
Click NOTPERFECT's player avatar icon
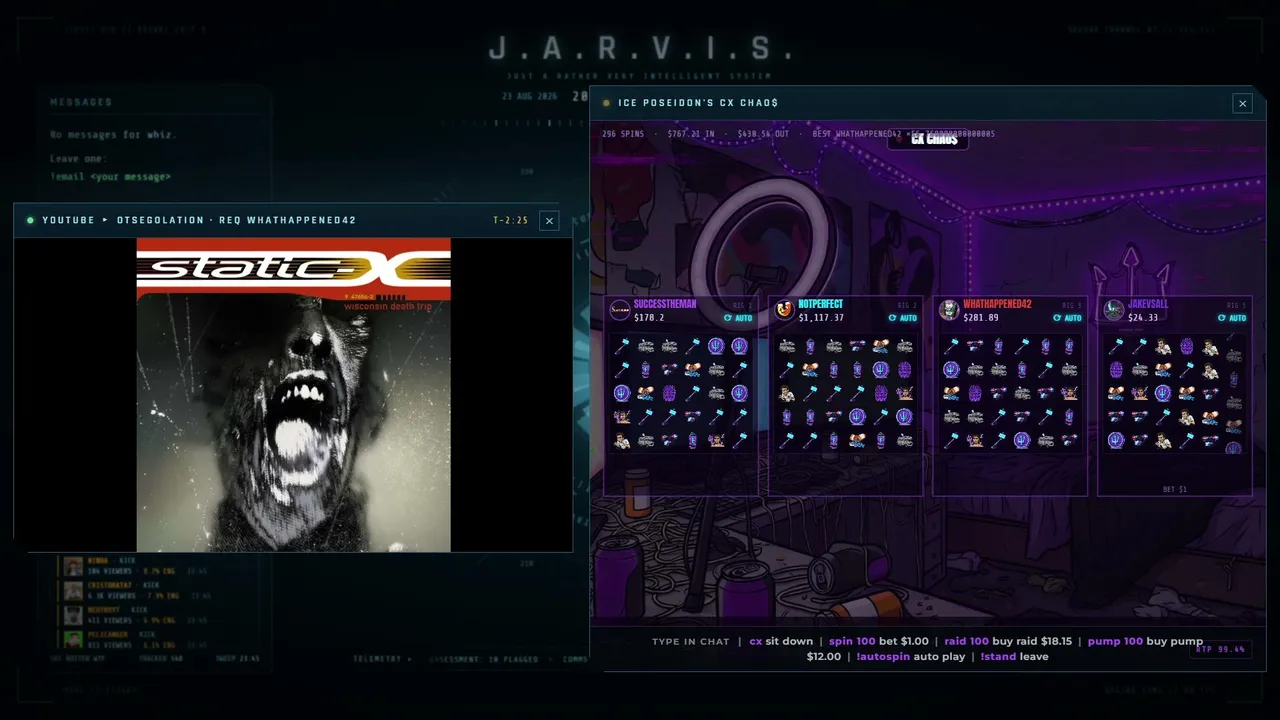785,310
